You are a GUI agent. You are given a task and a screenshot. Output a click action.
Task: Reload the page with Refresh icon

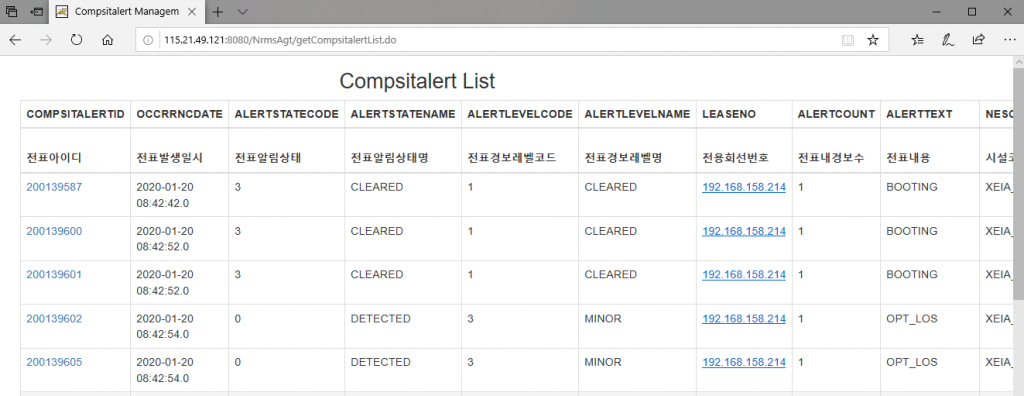[76, 40]
